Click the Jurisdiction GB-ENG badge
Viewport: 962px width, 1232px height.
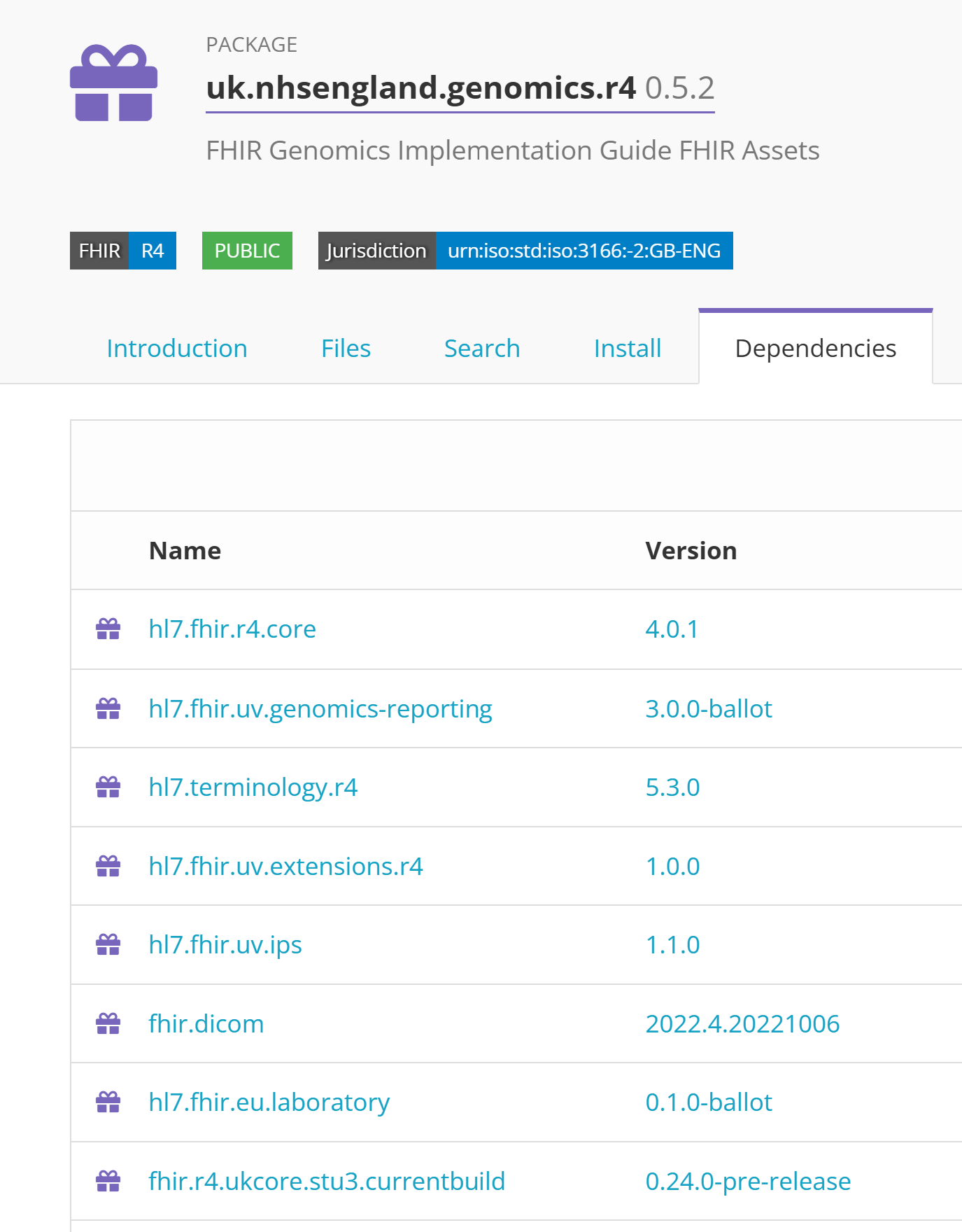(525, 251)
